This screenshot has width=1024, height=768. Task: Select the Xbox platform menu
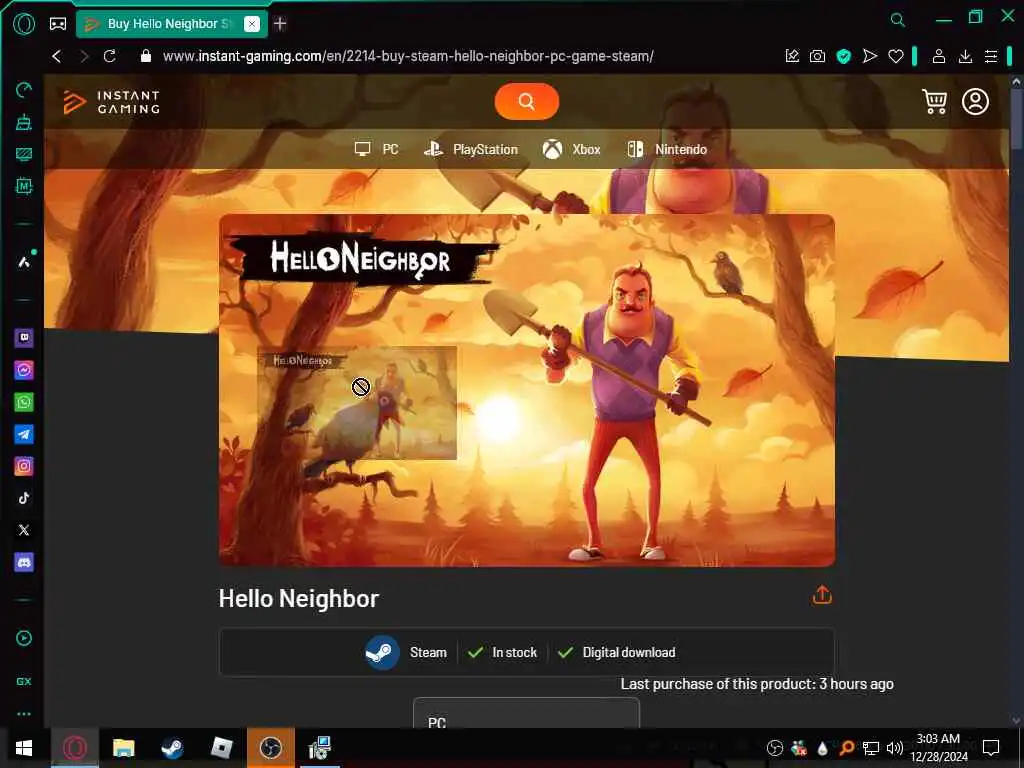(571, 150)
